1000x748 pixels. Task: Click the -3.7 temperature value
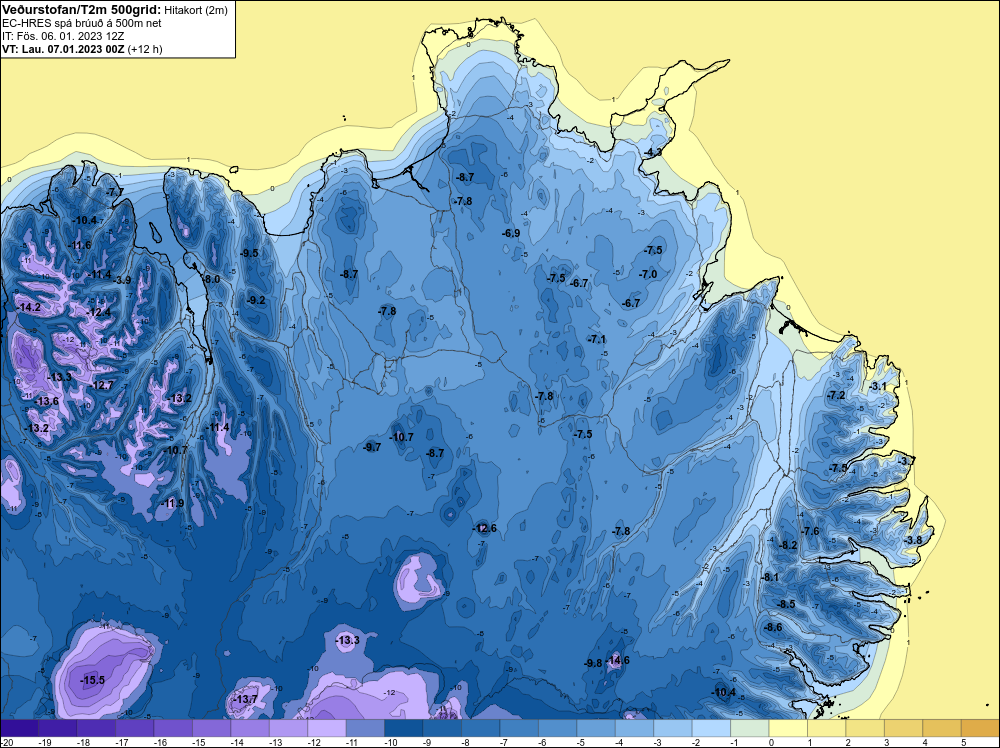tap(907, 461)
